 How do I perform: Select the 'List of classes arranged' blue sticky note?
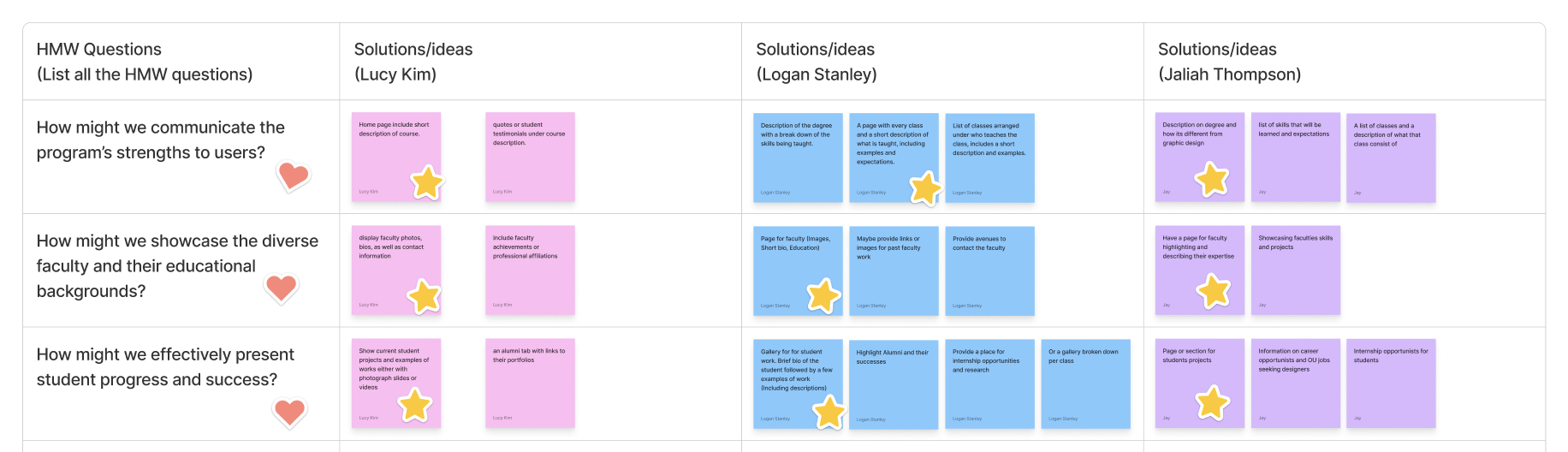989,158
